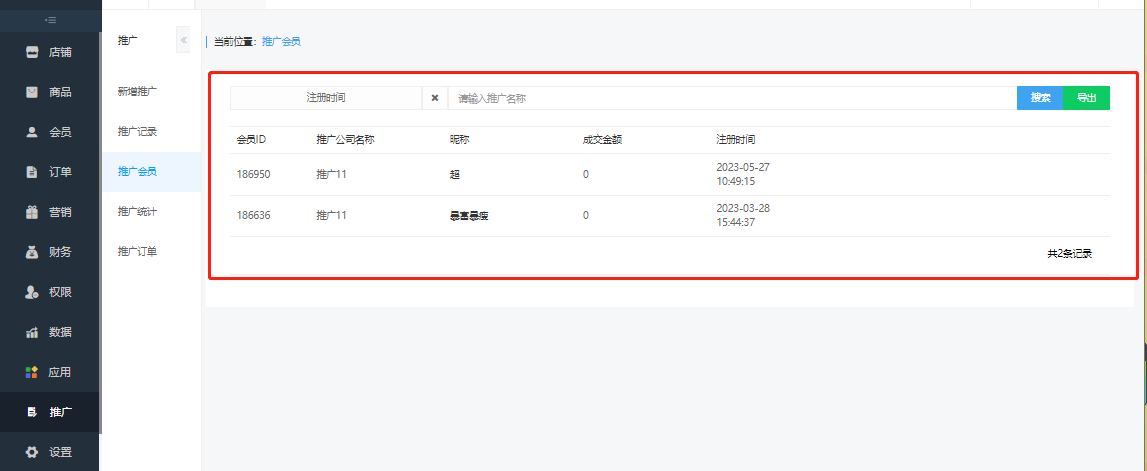
Task: Click the 推广 submenu panel title
Action: (127, 41)
